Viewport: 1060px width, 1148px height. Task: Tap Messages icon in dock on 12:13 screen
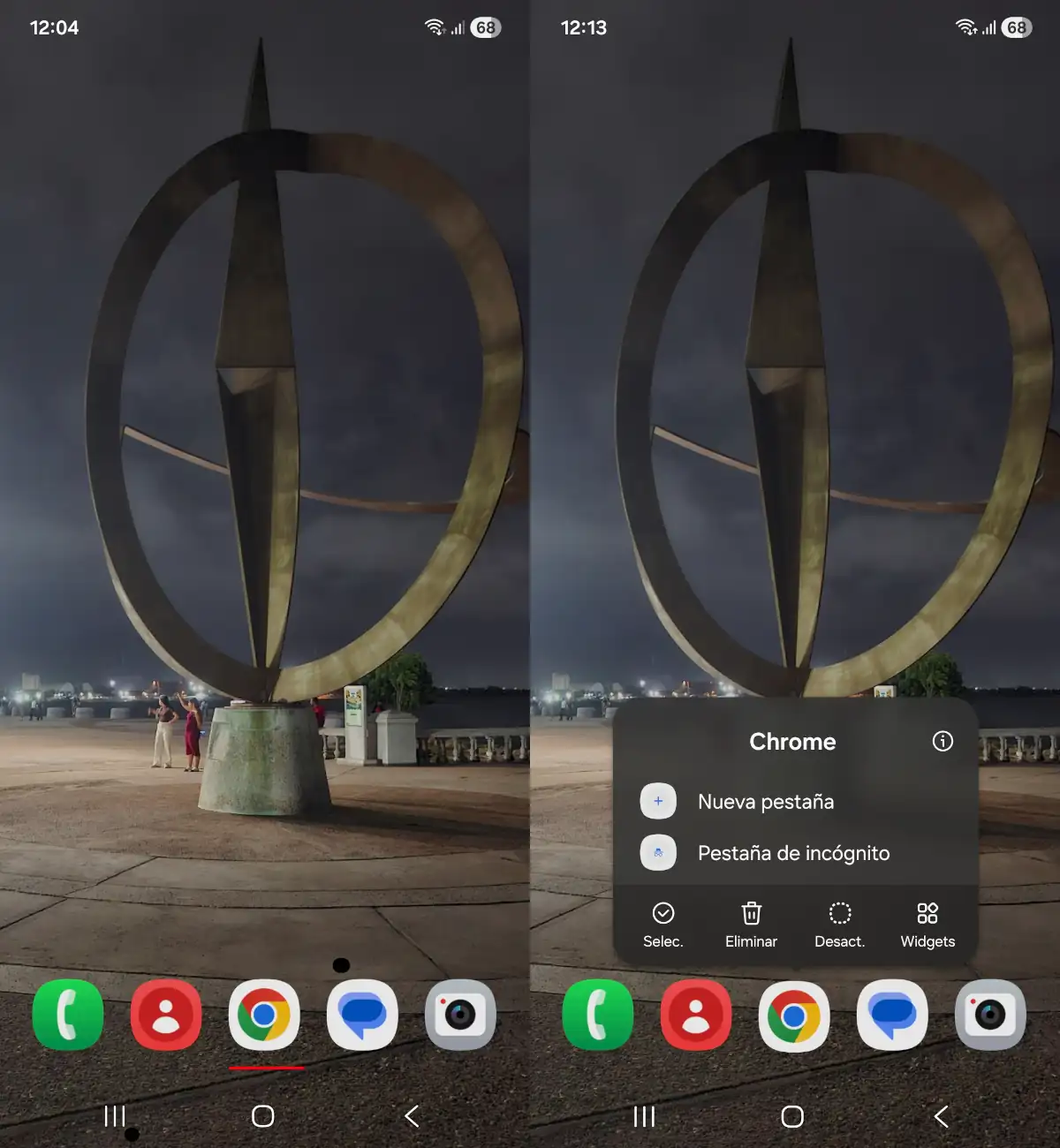(x=892, y=1016)
